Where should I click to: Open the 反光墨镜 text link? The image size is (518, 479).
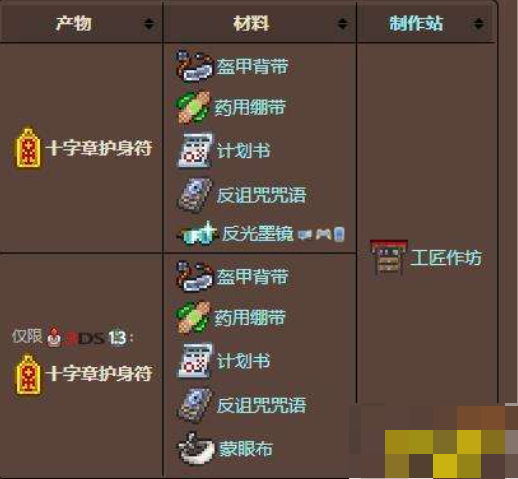pos(258,234)
